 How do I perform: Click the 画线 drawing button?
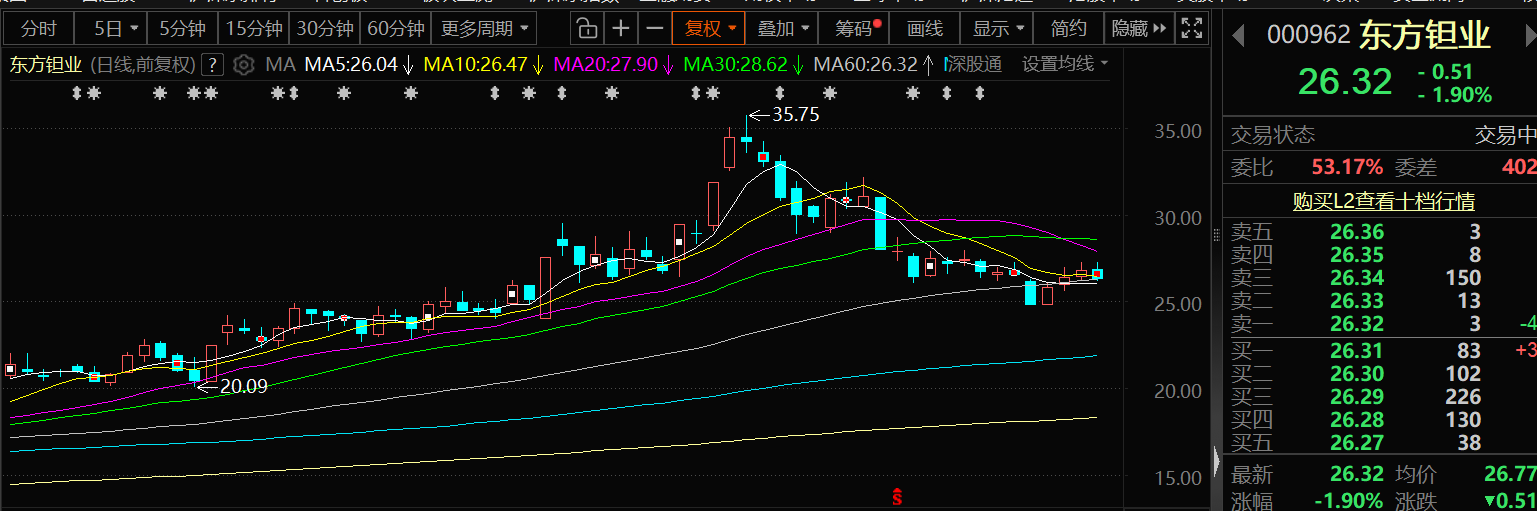(x=925, y=28)
